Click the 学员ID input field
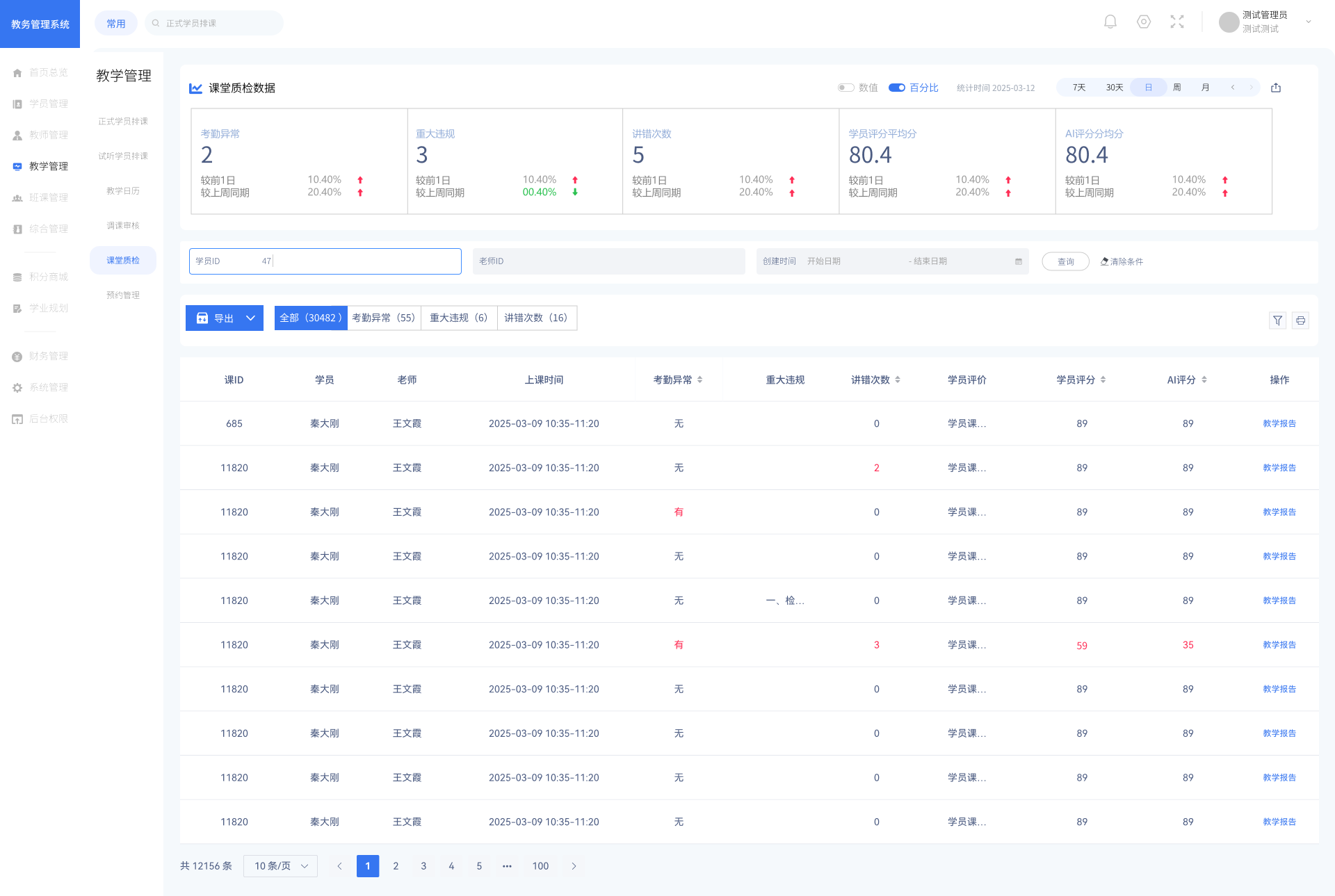The image size is (1335, 896). [325, 261]
